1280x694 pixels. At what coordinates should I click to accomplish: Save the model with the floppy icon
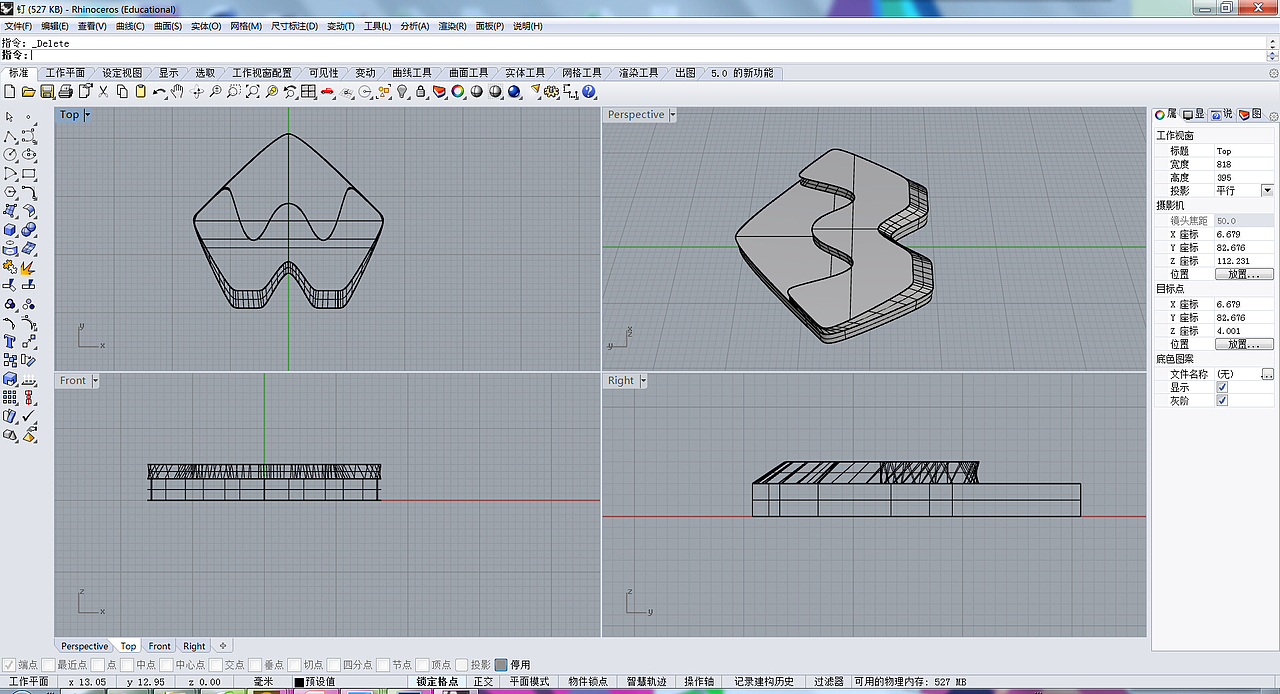coord(47,92)
